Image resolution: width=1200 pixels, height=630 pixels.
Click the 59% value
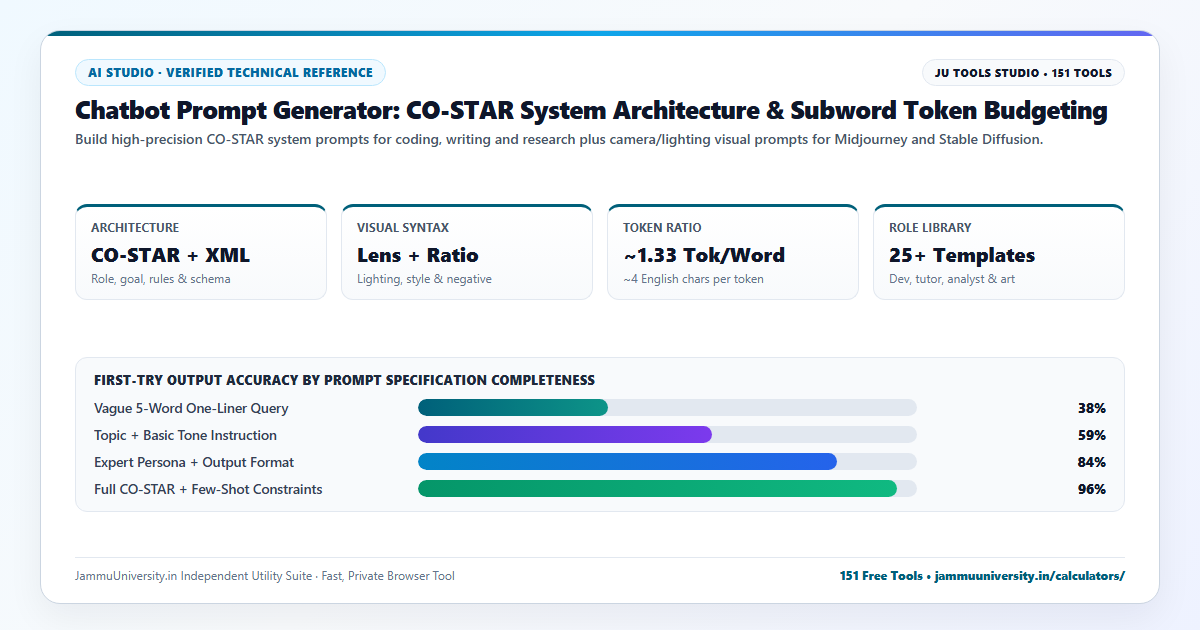tap(1091, 435)
